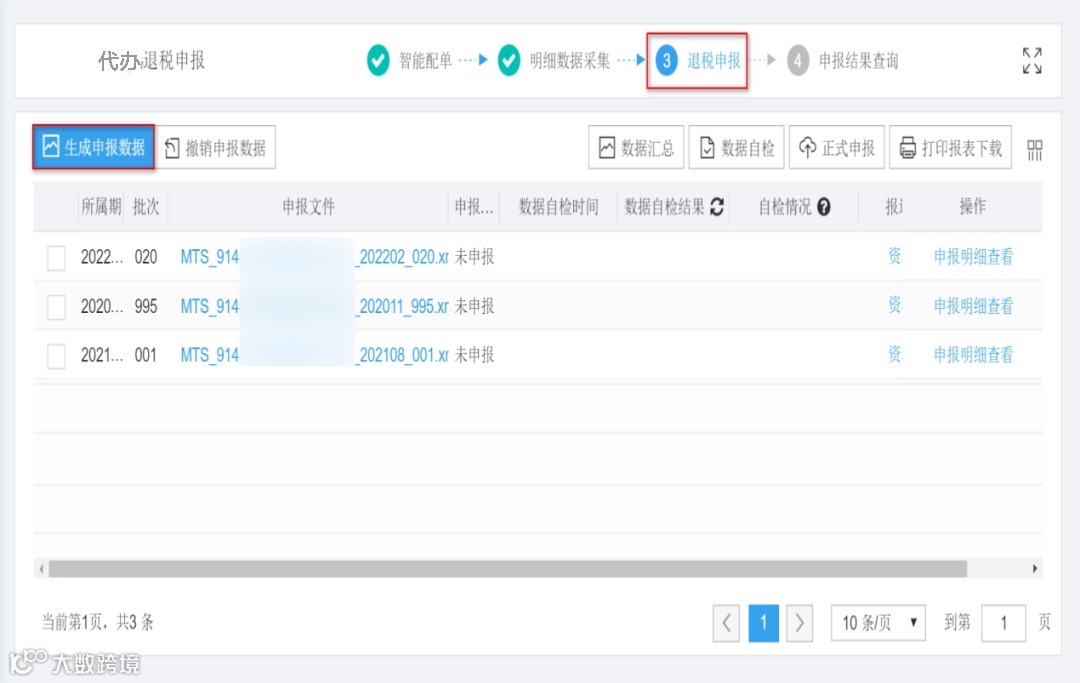Click 打印报表下载

951,147
